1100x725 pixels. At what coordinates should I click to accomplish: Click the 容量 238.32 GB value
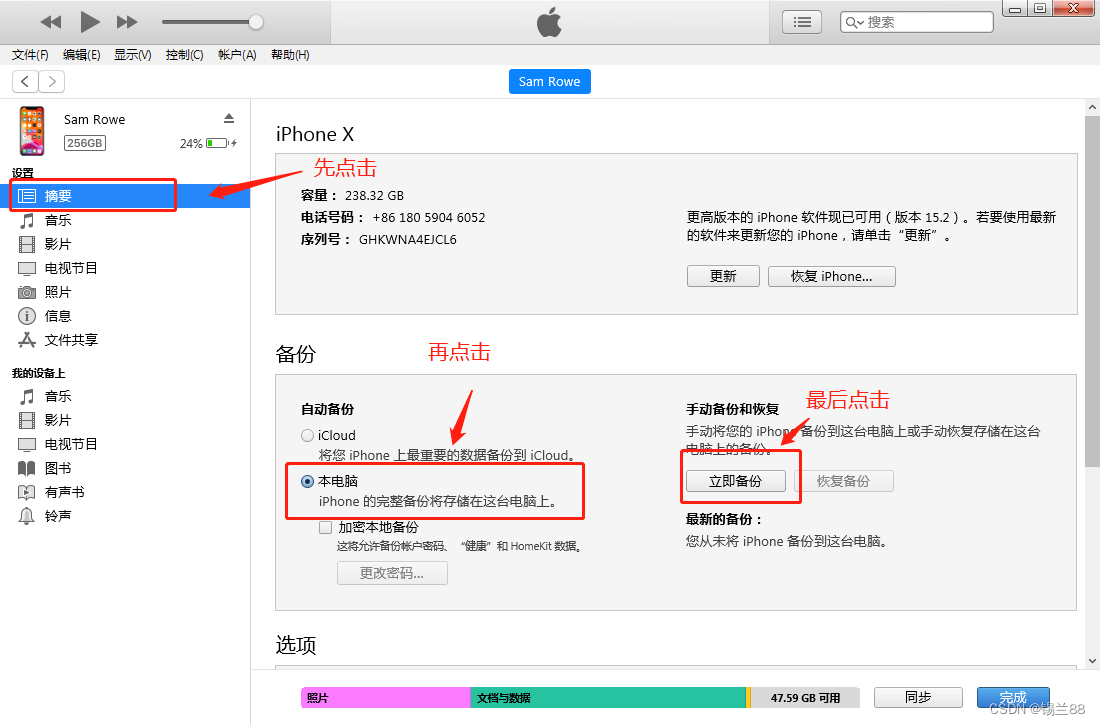click(374, 196)
